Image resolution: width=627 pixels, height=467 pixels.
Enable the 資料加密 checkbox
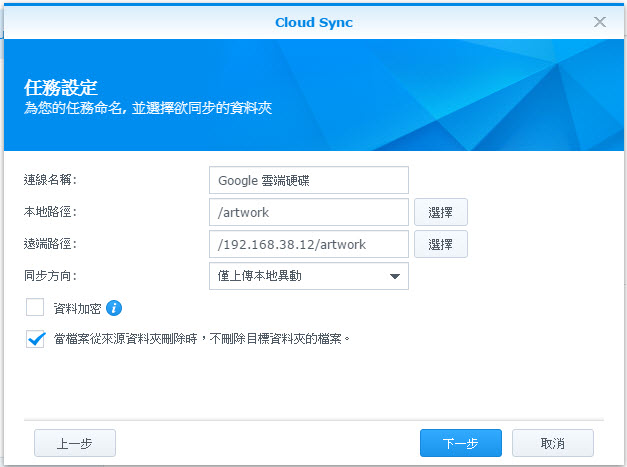click(36, 307)
